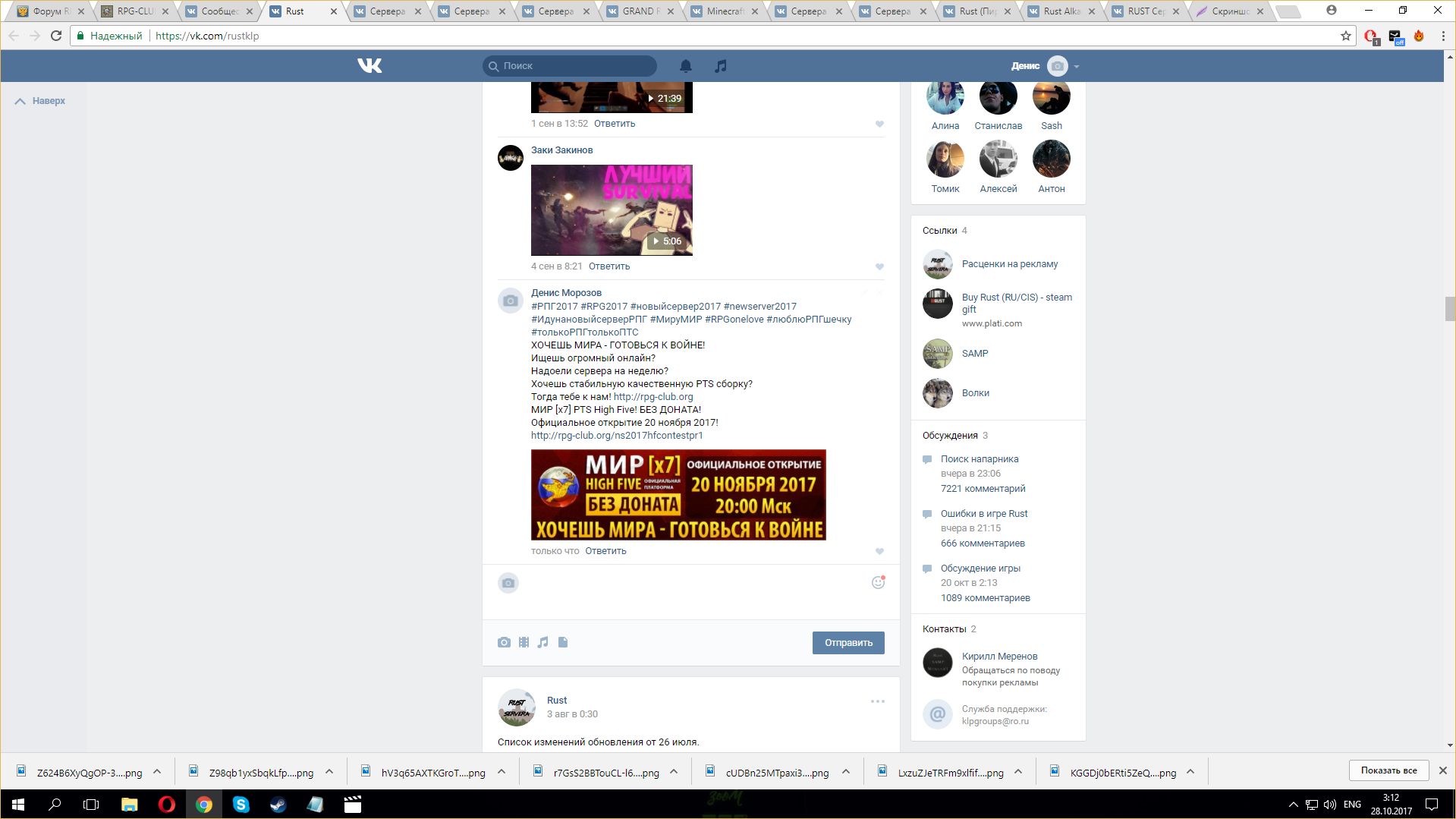Like Денис Морозов's comment
The width and height of the screenshot is (1456, 819).
[x=879, y=551]
